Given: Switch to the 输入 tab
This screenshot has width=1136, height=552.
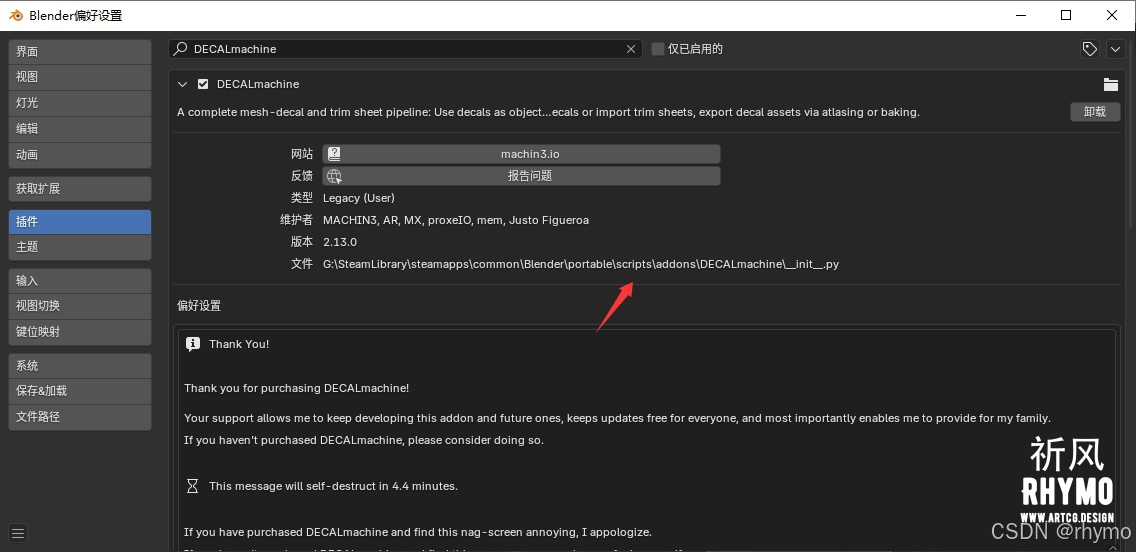Looking at the screenshot, I should 80,281.
